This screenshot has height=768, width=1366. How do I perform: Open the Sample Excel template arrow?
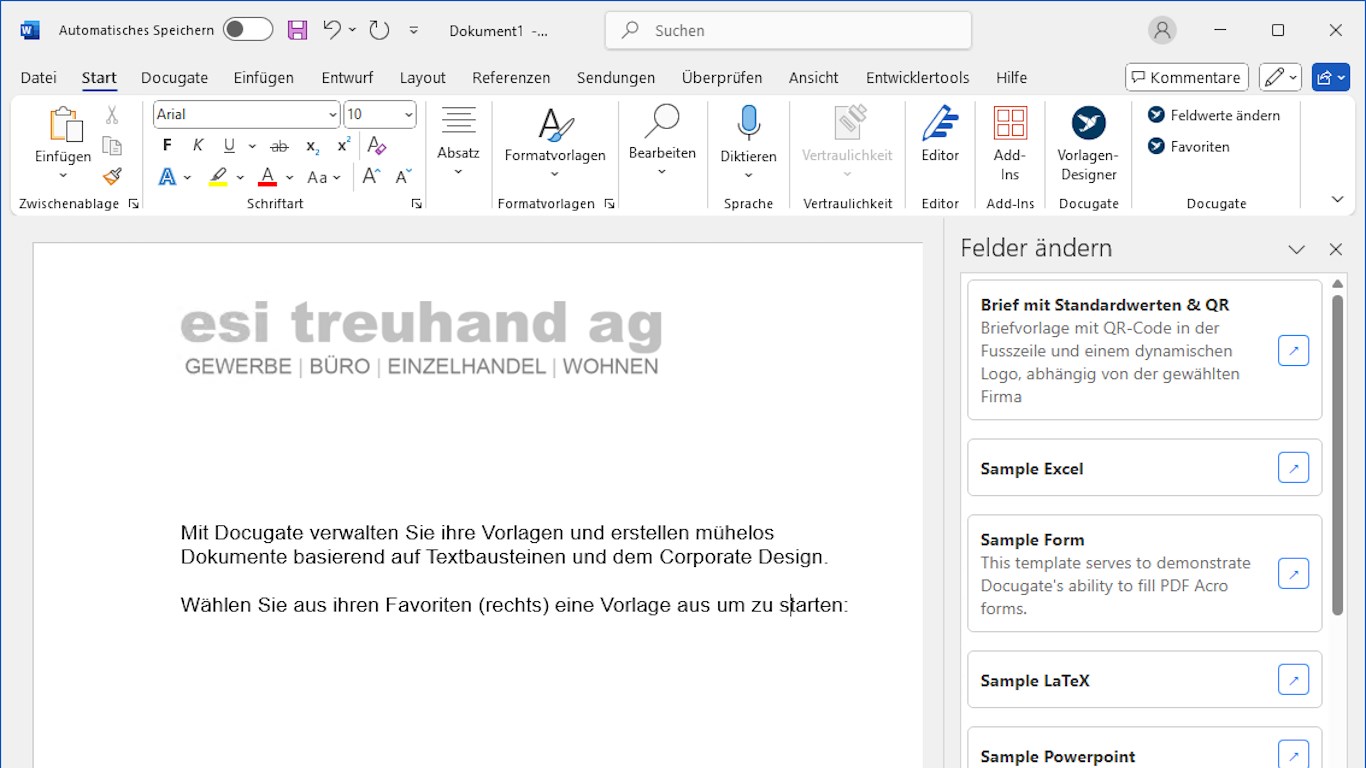[x=1293, y=468]
